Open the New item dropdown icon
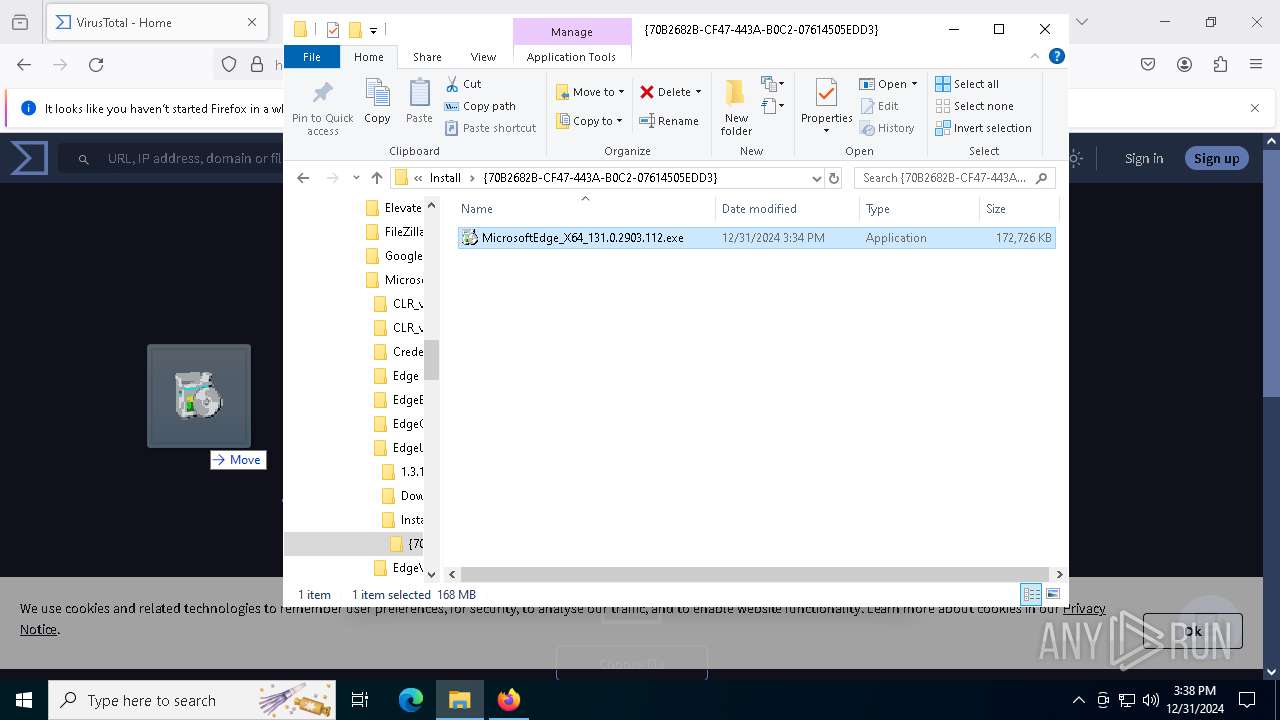Viewport: 1280px width, 720px height. pyautogui.click(x=772, y=84)
